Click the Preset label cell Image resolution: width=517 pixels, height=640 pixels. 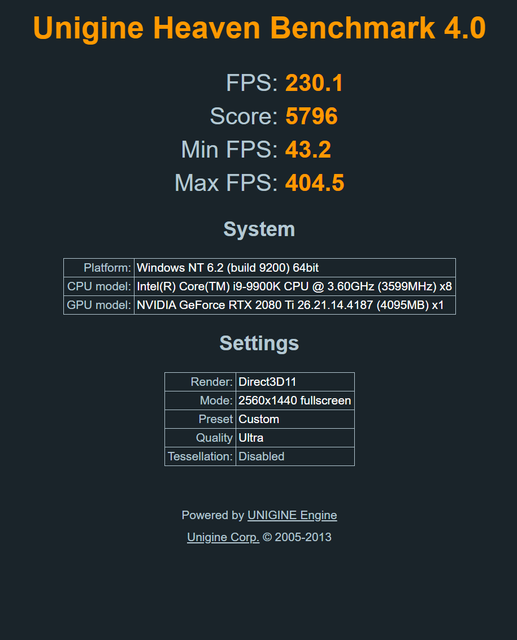tap(200, 419)
